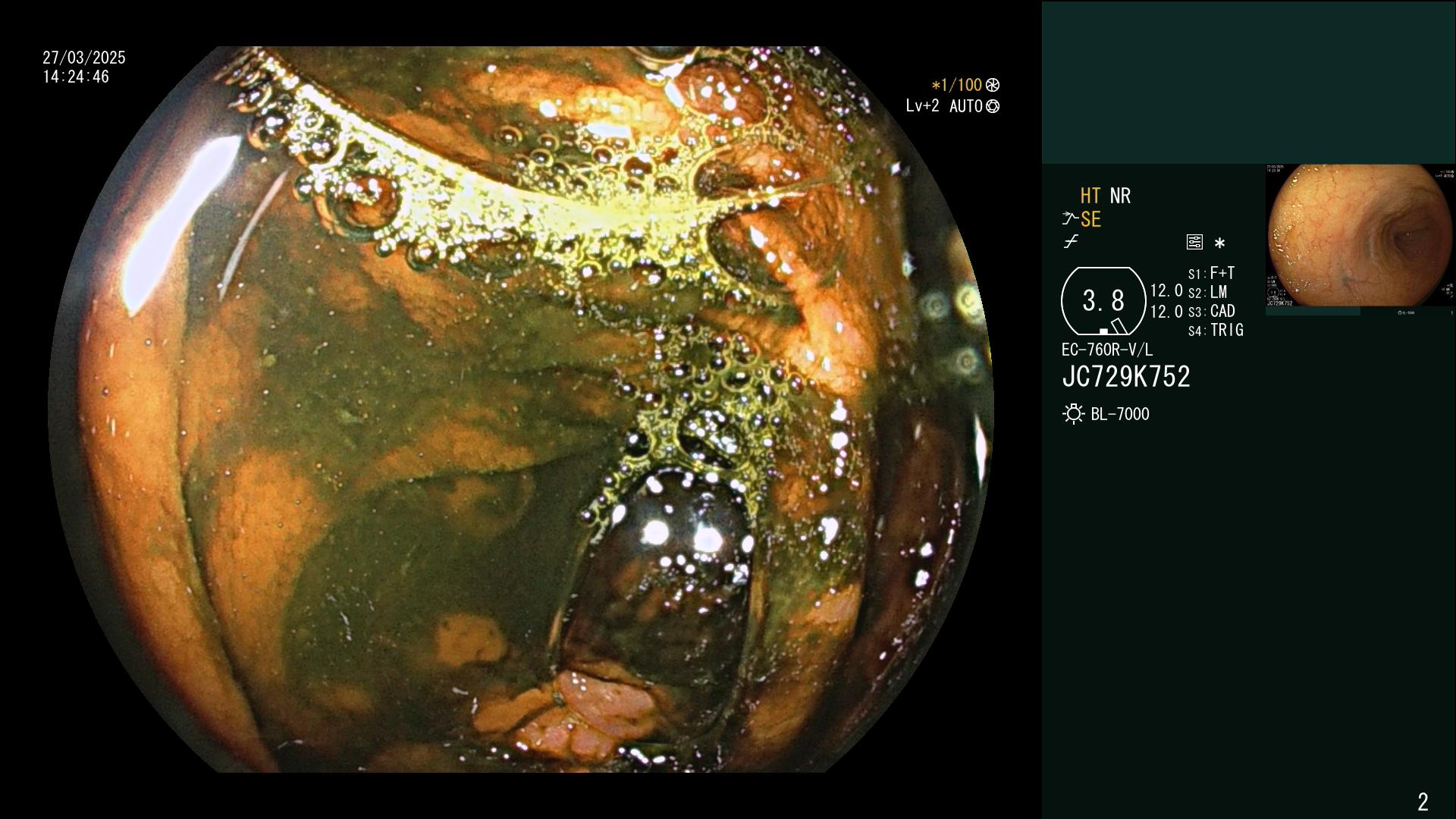Click the BL-7000 light source label

(1120, 414)
